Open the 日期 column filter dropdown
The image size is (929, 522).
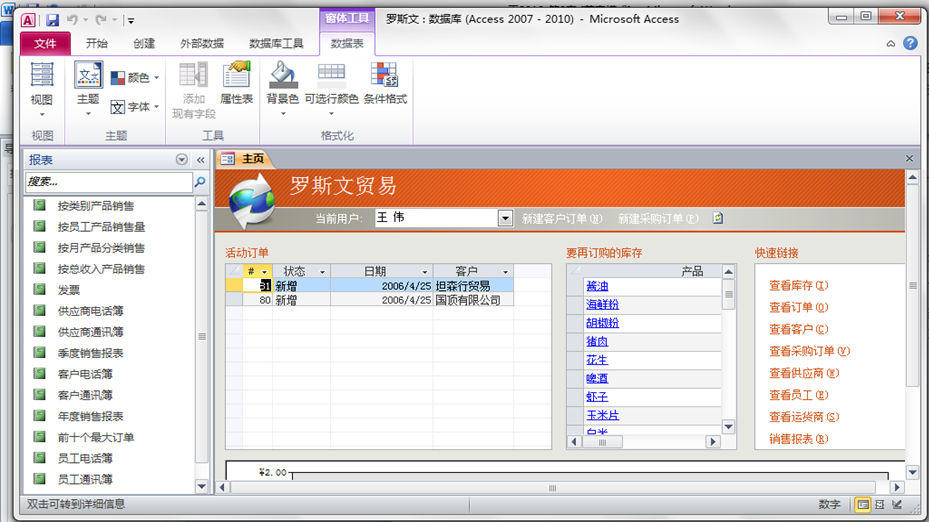(x=425, y=272)
